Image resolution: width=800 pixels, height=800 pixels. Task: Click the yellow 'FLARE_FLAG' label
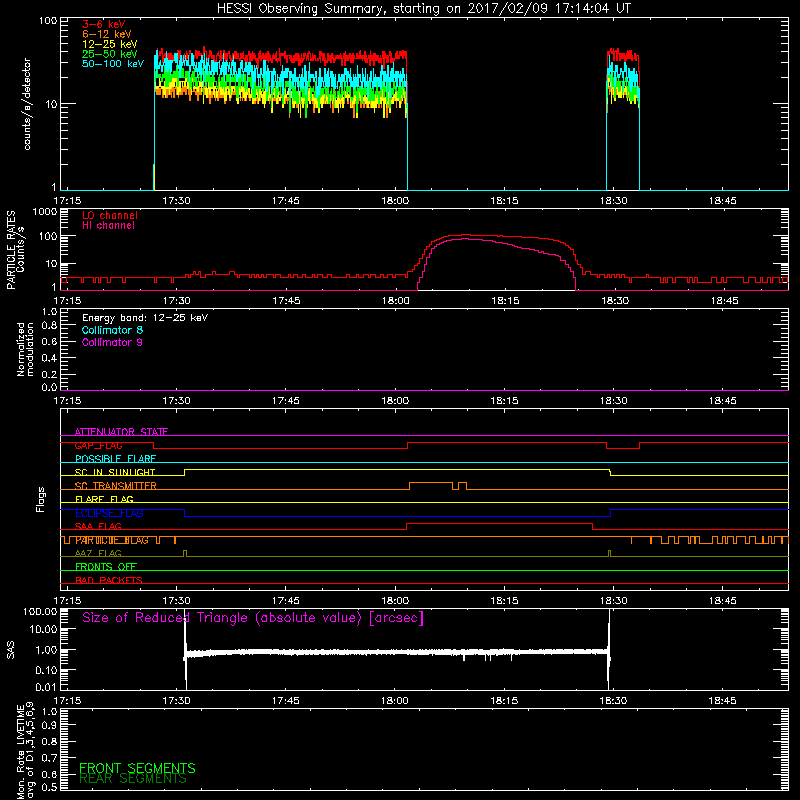[104, 499]
